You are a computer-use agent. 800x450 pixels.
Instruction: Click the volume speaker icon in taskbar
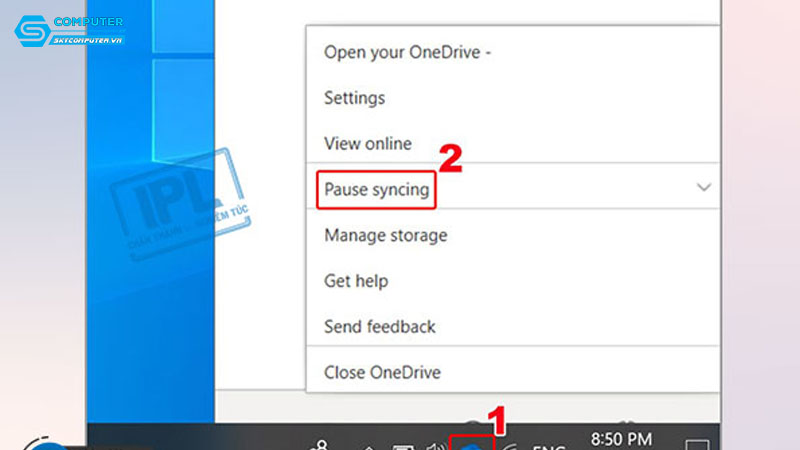click(436, 442)
